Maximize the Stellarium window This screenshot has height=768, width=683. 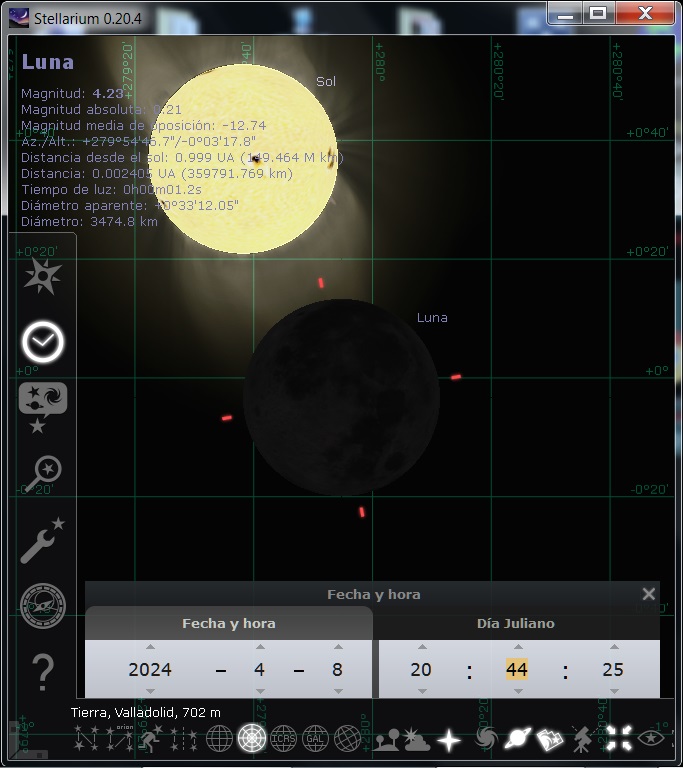pos(598,14)
